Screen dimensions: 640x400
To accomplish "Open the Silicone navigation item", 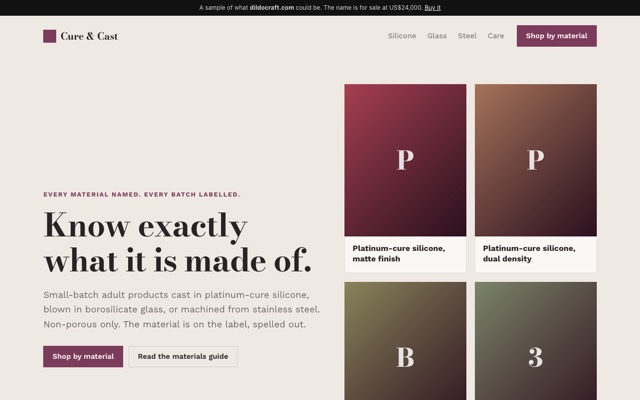I will tap(402, 36).
